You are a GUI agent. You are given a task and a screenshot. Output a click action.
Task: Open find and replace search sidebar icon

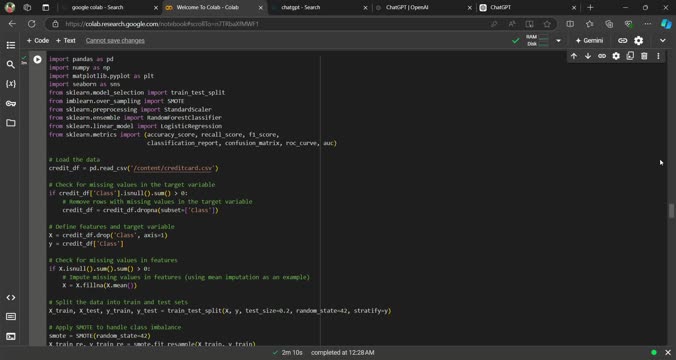click(11, 65)
